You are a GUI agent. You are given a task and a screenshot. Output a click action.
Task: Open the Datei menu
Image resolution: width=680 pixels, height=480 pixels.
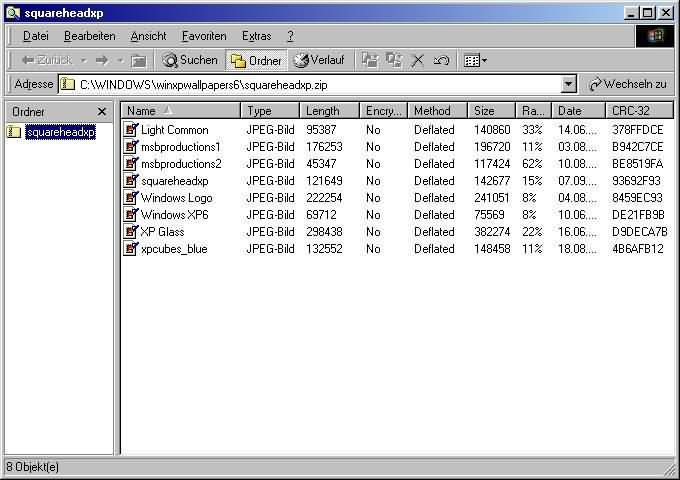pos(36,36)
